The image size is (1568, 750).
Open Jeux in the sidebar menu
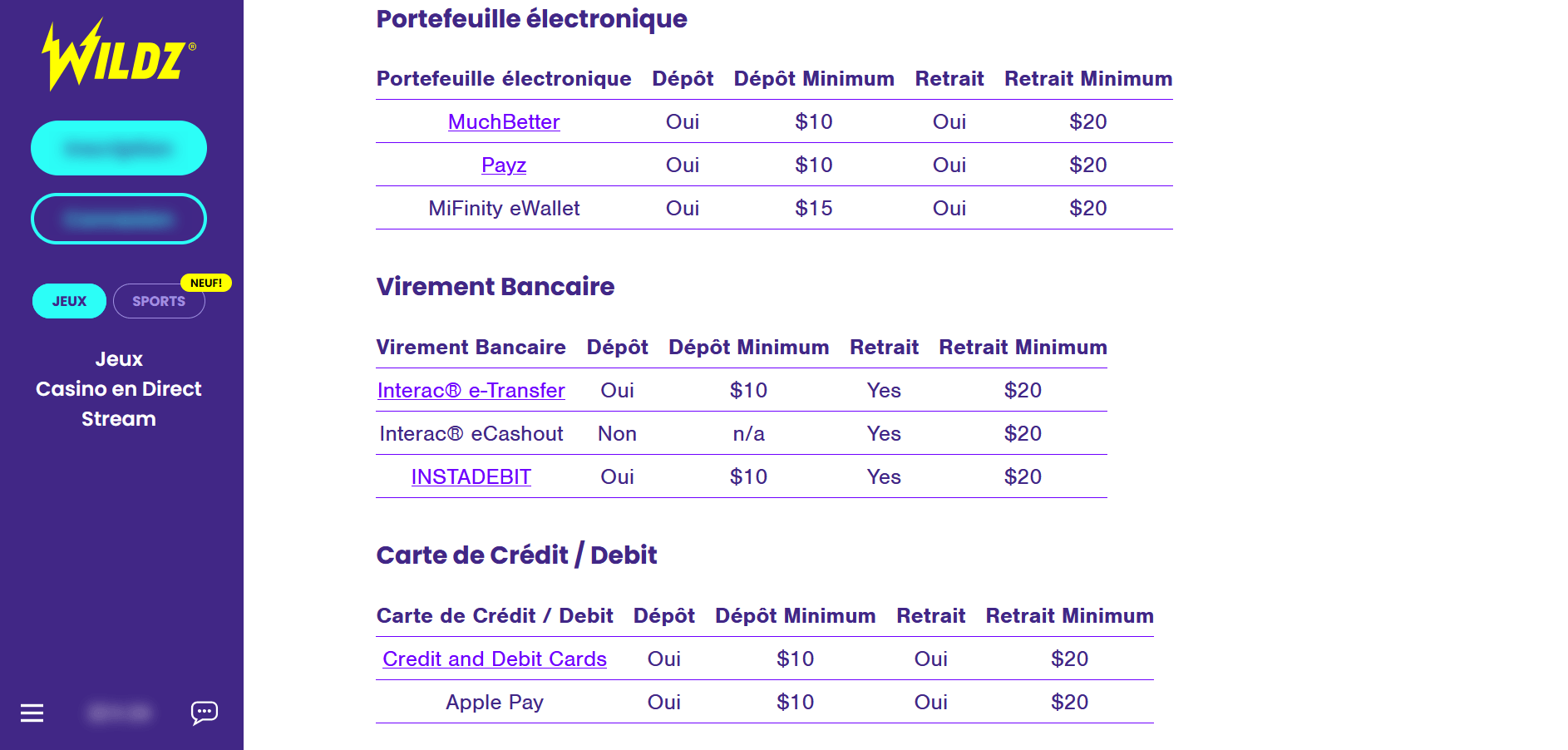coord(119,359)
